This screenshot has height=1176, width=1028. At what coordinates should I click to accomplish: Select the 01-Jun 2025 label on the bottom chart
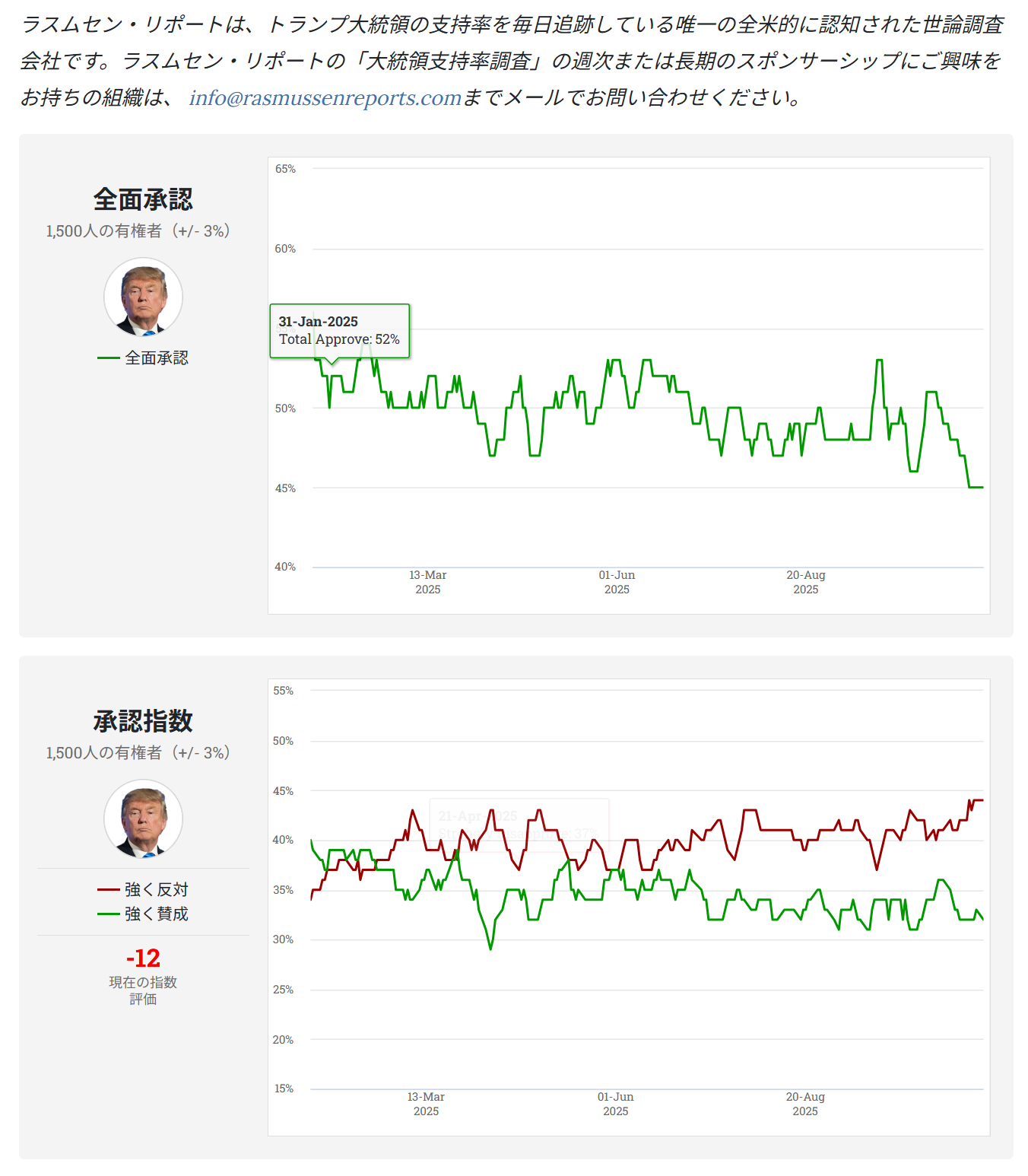615,1104
